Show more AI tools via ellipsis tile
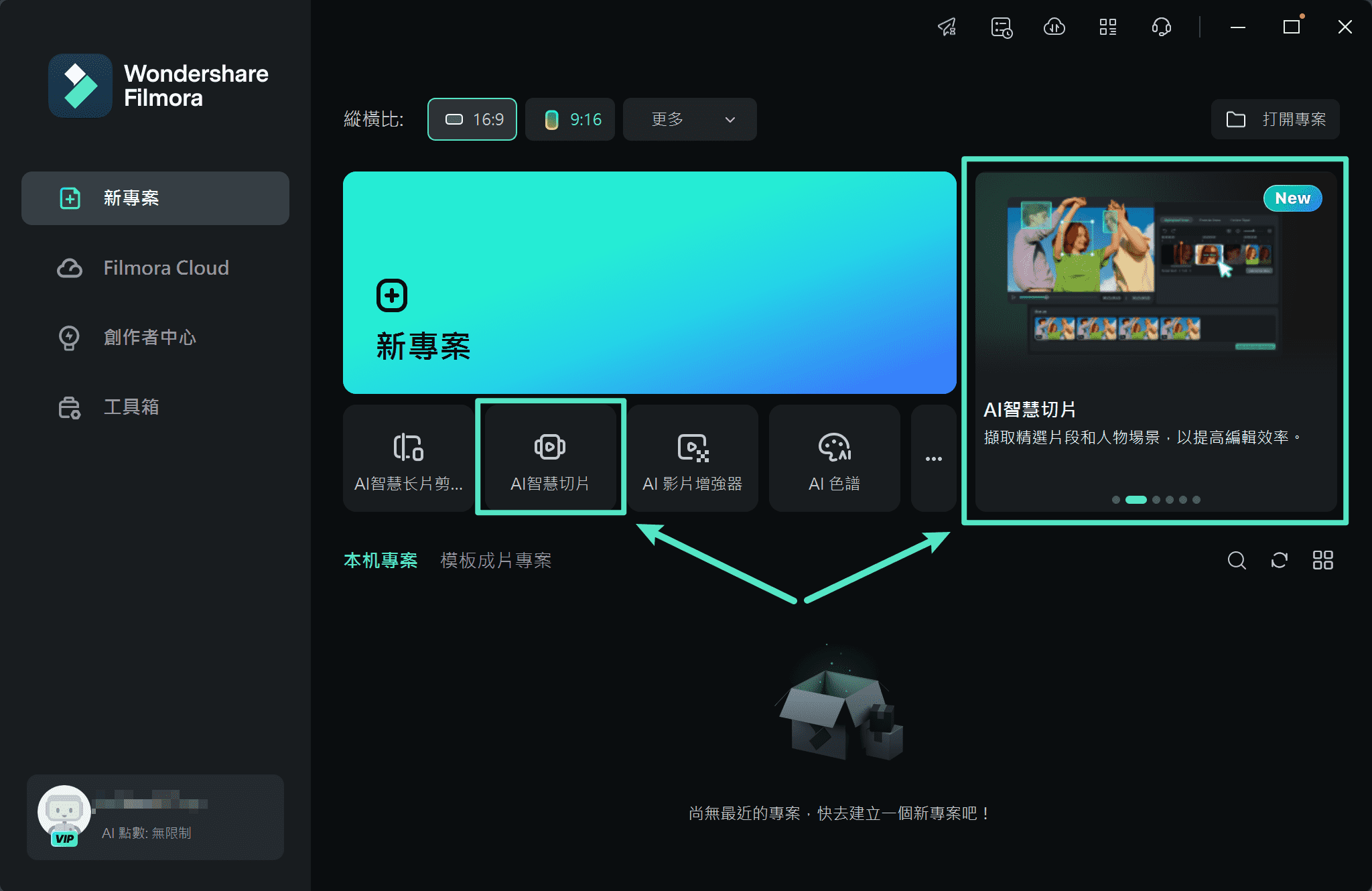 click(934, 458)
